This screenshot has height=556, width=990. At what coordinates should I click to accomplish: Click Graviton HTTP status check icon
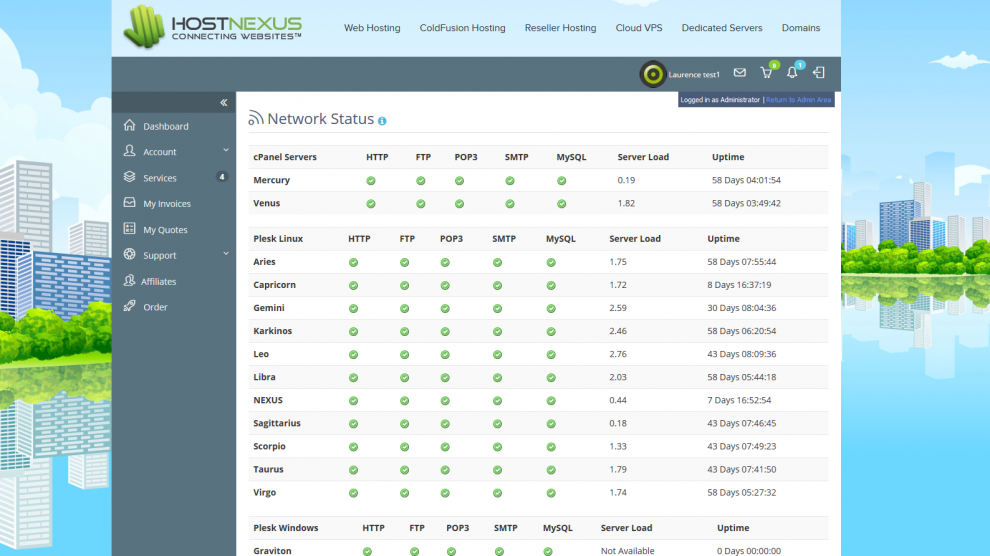(367, 552)
